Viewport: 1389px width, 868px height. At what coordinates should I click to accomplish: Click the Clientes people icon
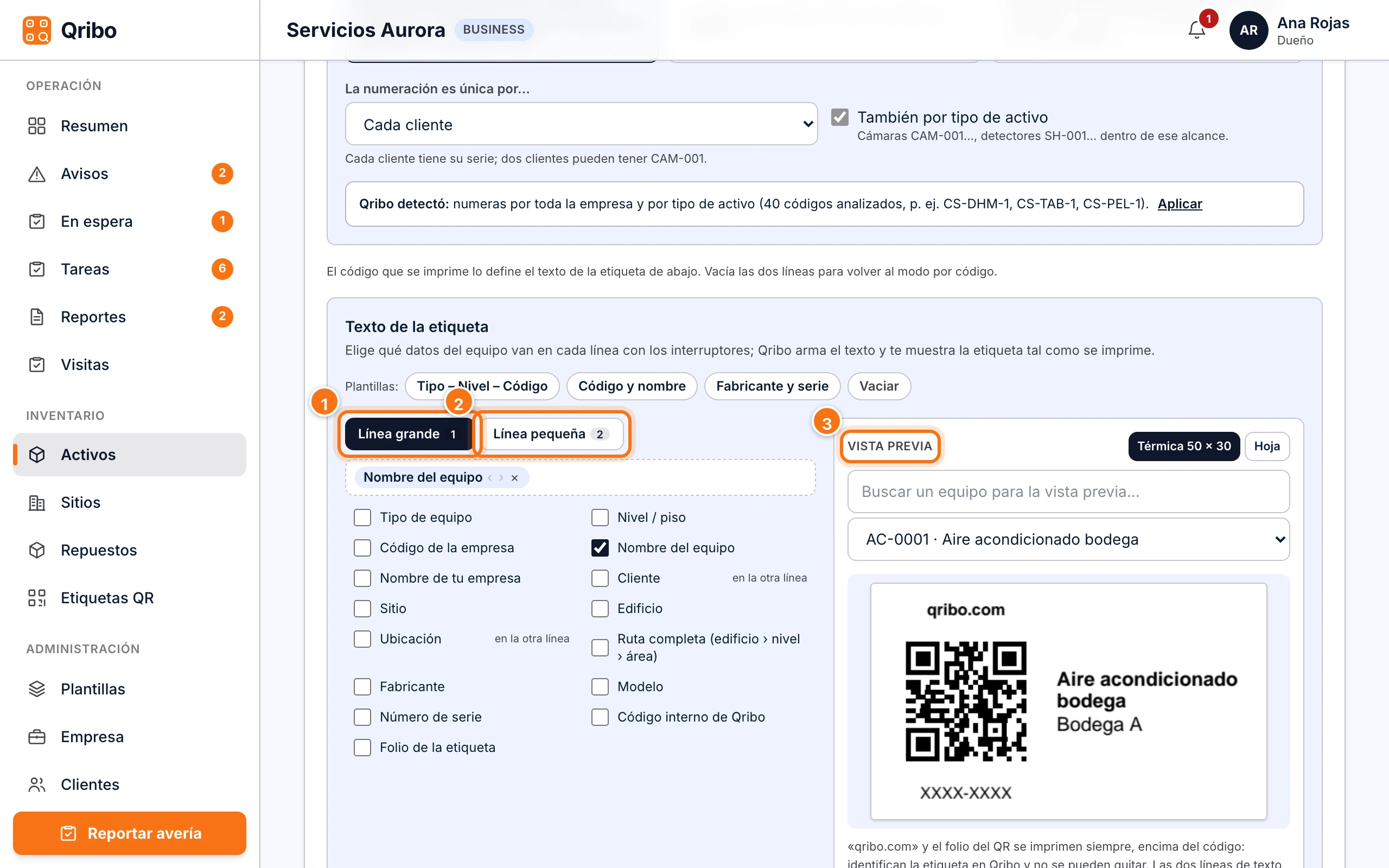[x=37, y=784]
